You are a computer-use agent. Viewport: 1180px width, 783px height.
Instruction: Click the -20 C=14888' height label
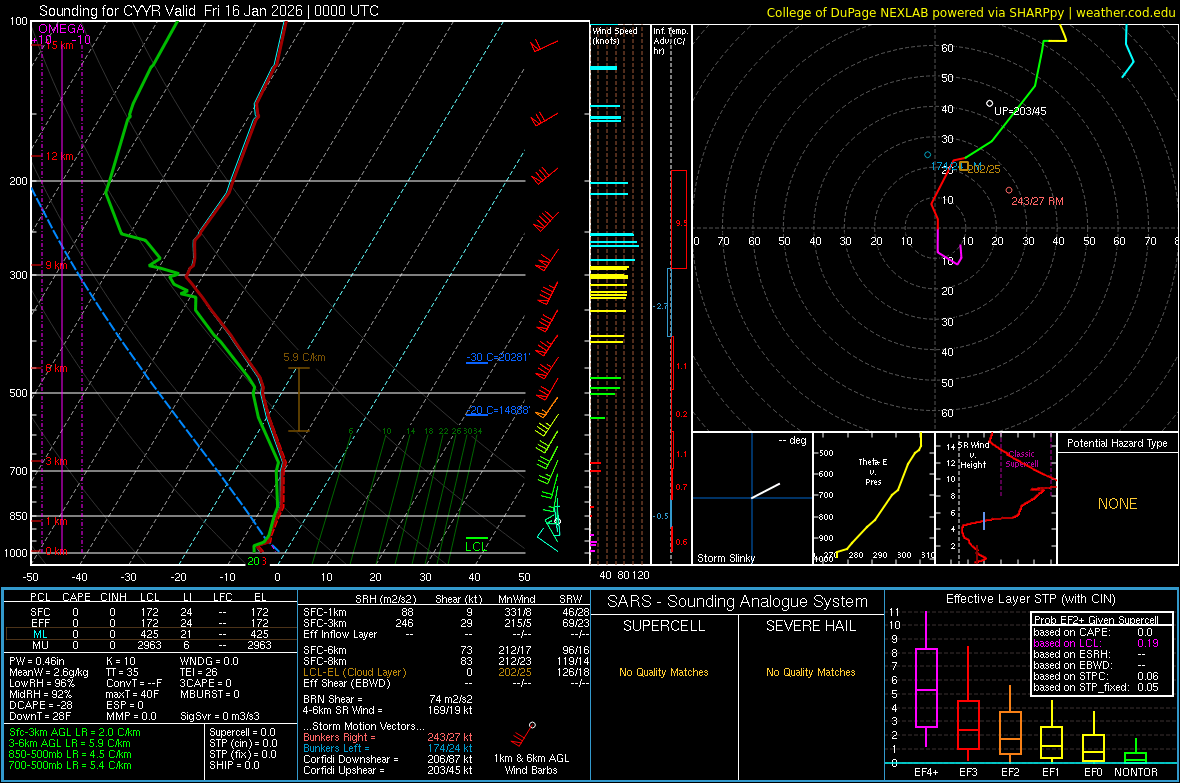498,410
